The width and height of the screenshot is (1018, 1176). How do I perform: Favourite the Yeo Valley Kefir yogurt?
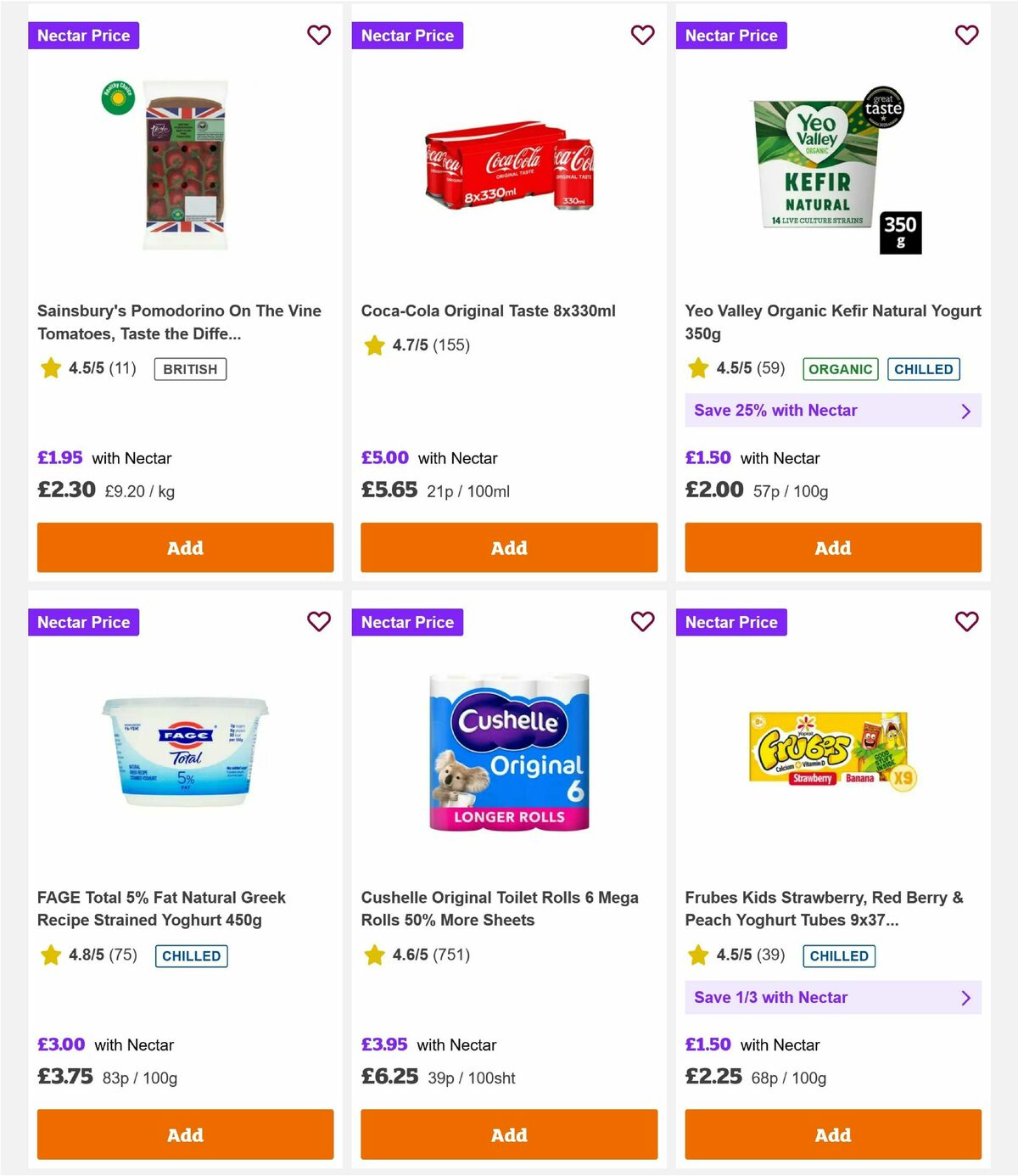(x=966, y=35)
